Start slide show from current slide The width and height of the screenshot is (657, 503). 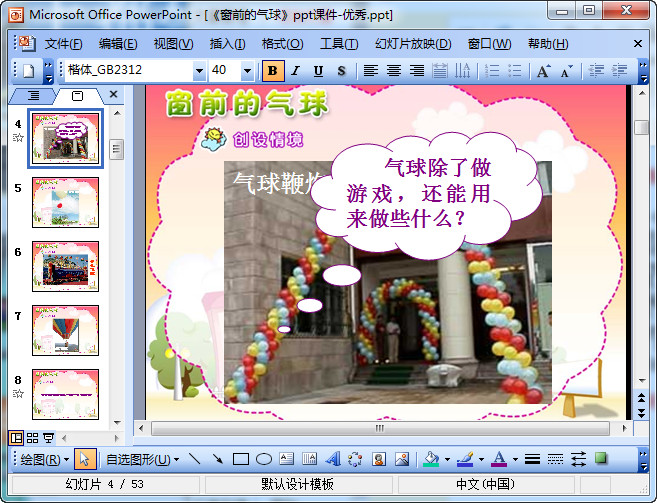(x=49, y=438)
